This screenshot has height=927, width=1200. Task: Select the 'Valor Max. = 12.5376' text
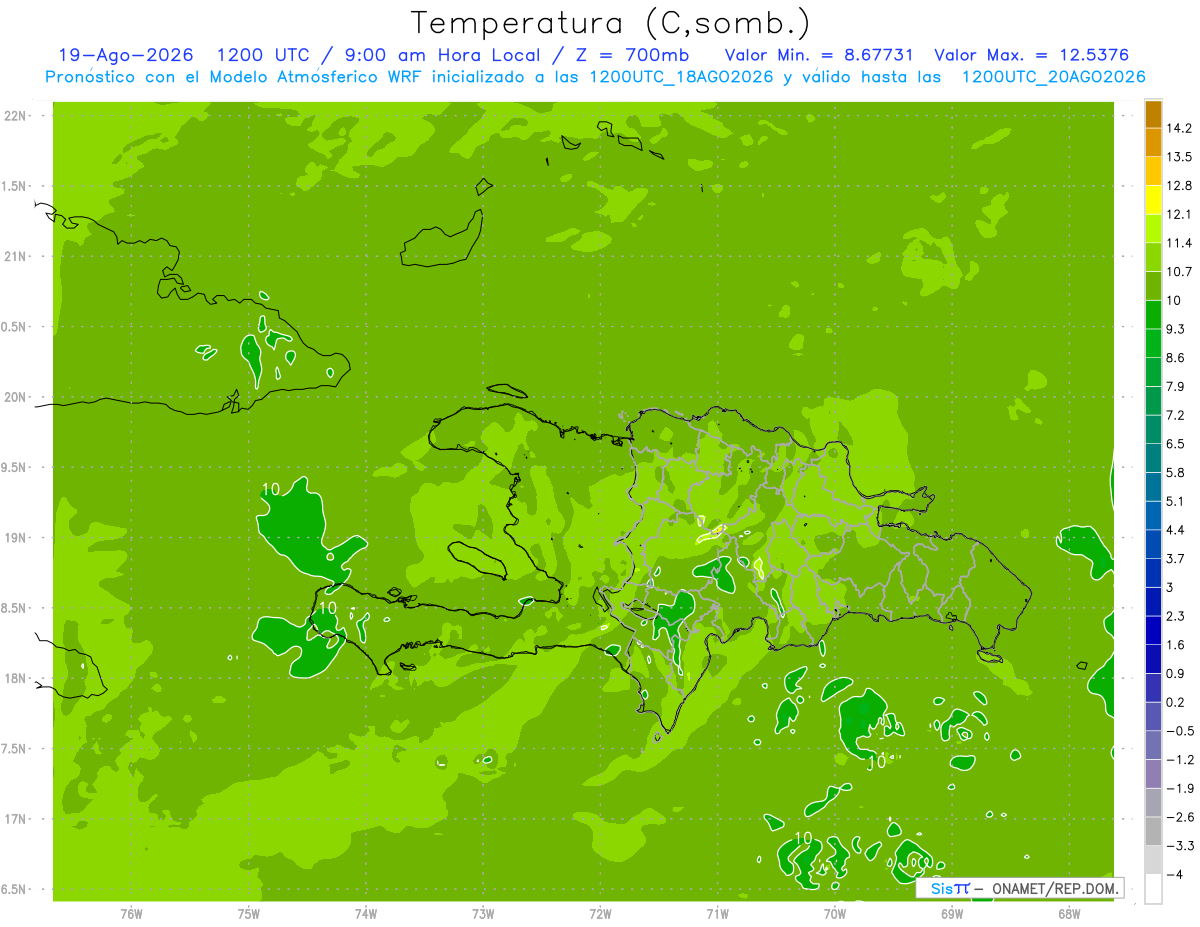pos(1031,55)
